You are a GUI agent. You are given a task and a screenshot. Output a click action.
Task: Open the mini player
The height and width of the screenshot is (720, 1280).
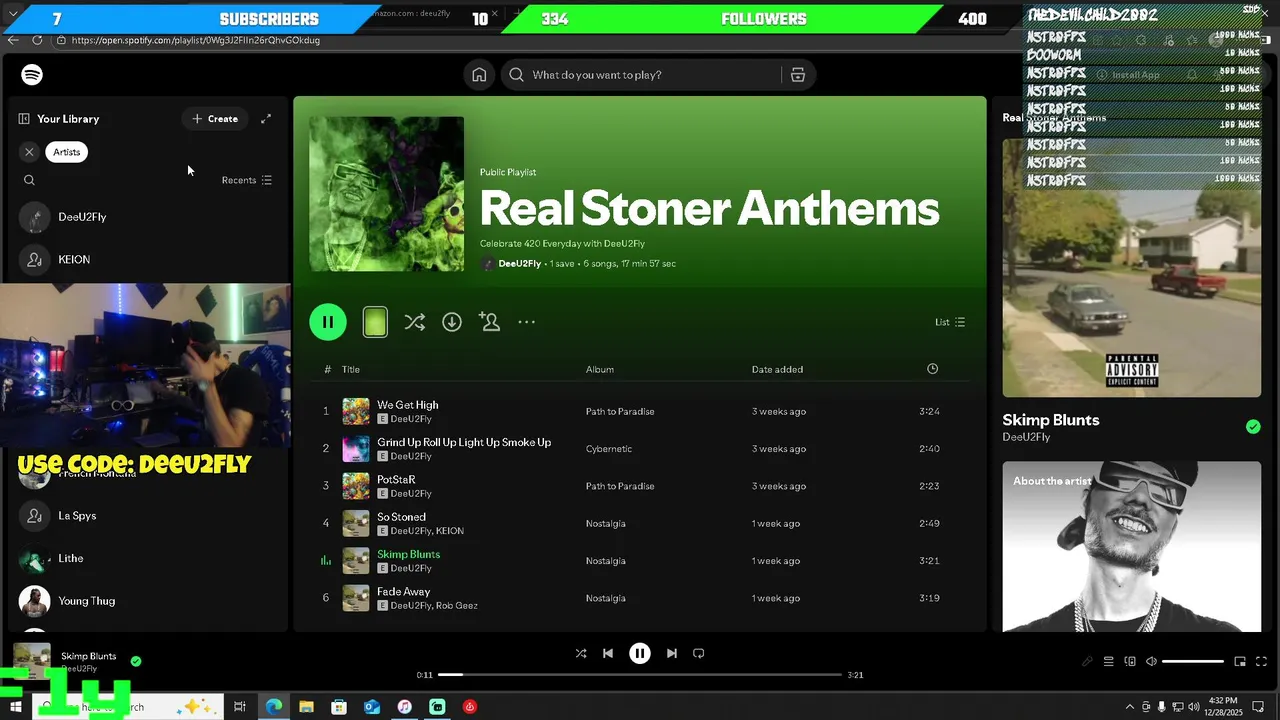(x=1240, y=661)
